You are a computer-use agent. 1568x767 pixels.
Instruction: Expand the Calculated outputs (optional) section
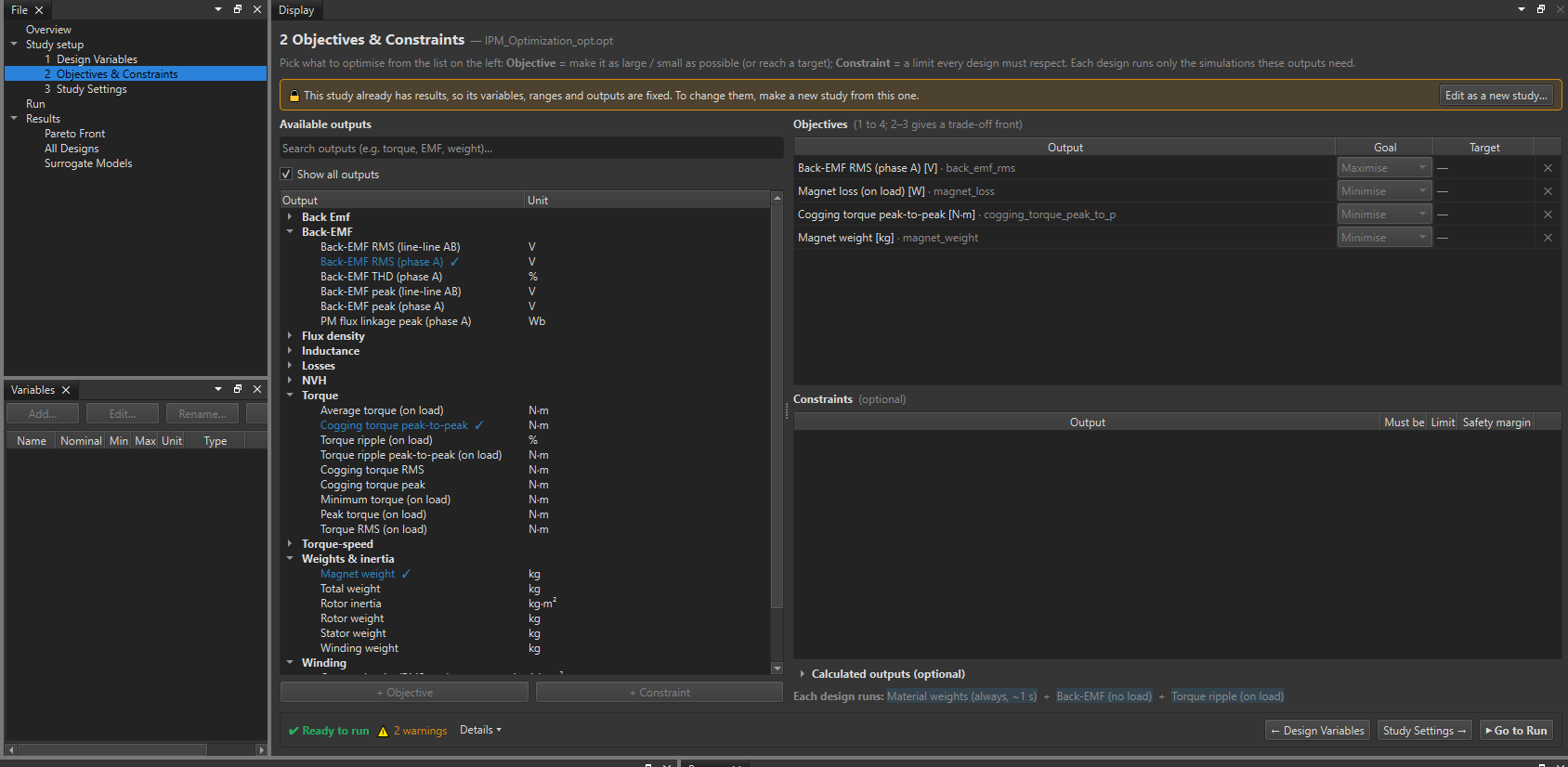tap(803, 674)
